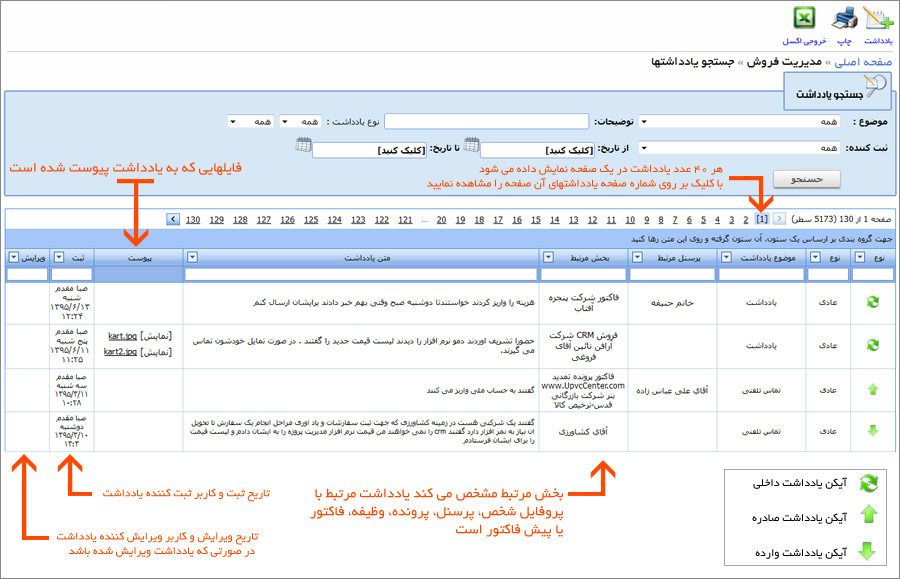Open the kart.jpg attachment link
Viewport: 900px width, 579px height.
pos(122,336)
